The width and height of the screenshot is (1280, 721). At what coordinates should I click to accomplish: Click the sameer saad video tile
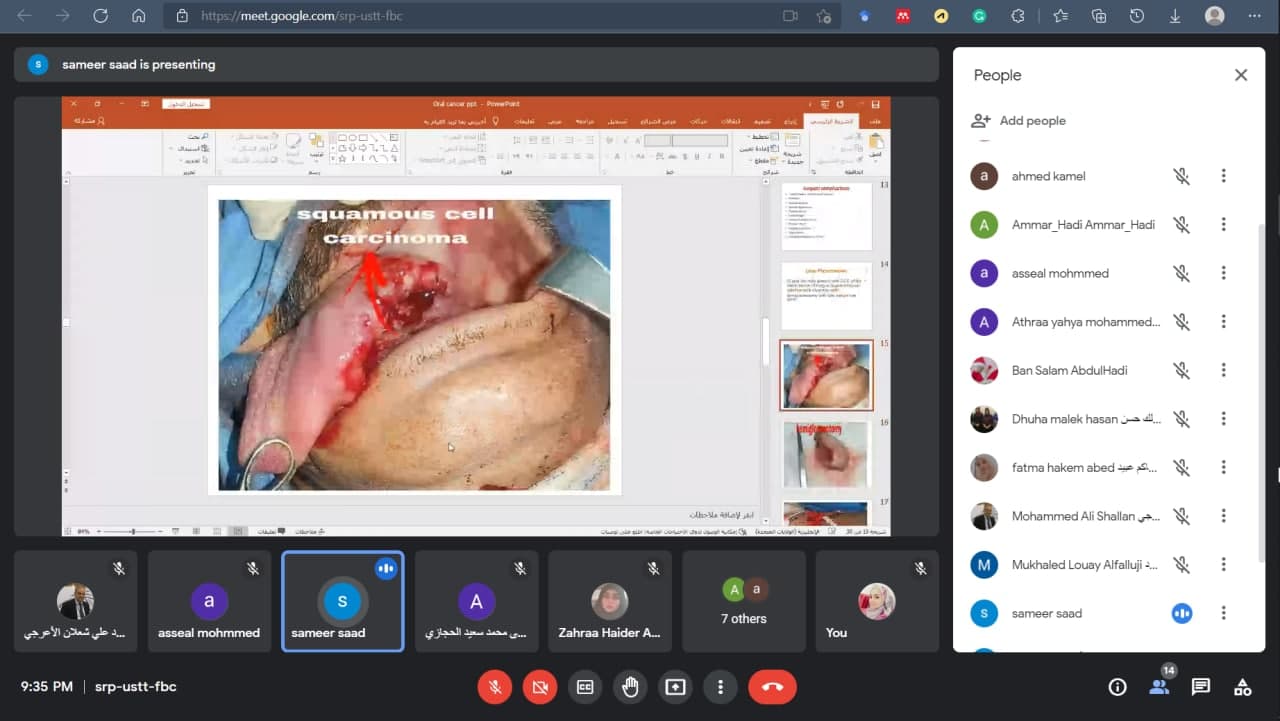tap(342, 601)
